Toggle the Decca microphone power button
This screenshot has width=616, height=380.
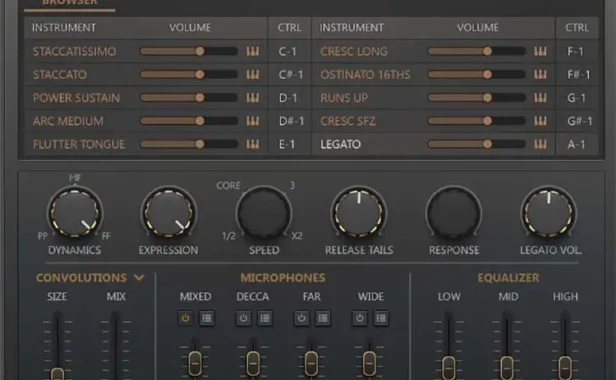(x=243, y=318)
